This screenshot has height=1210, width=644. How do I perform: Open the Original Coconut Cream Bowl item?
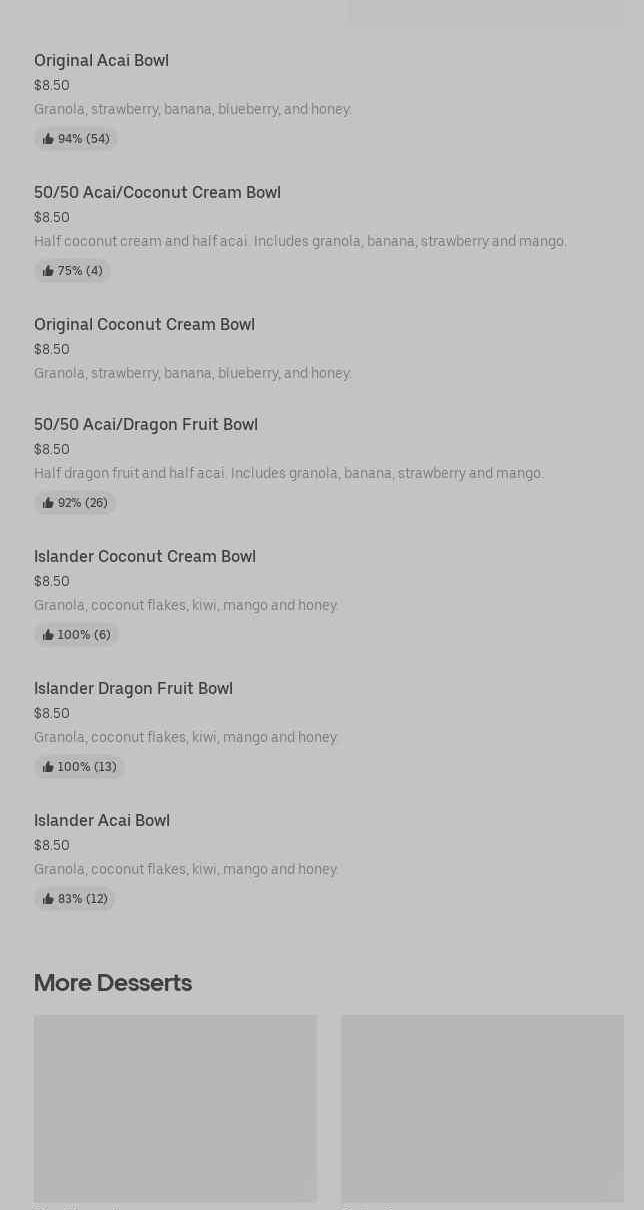tap(144, 324)
